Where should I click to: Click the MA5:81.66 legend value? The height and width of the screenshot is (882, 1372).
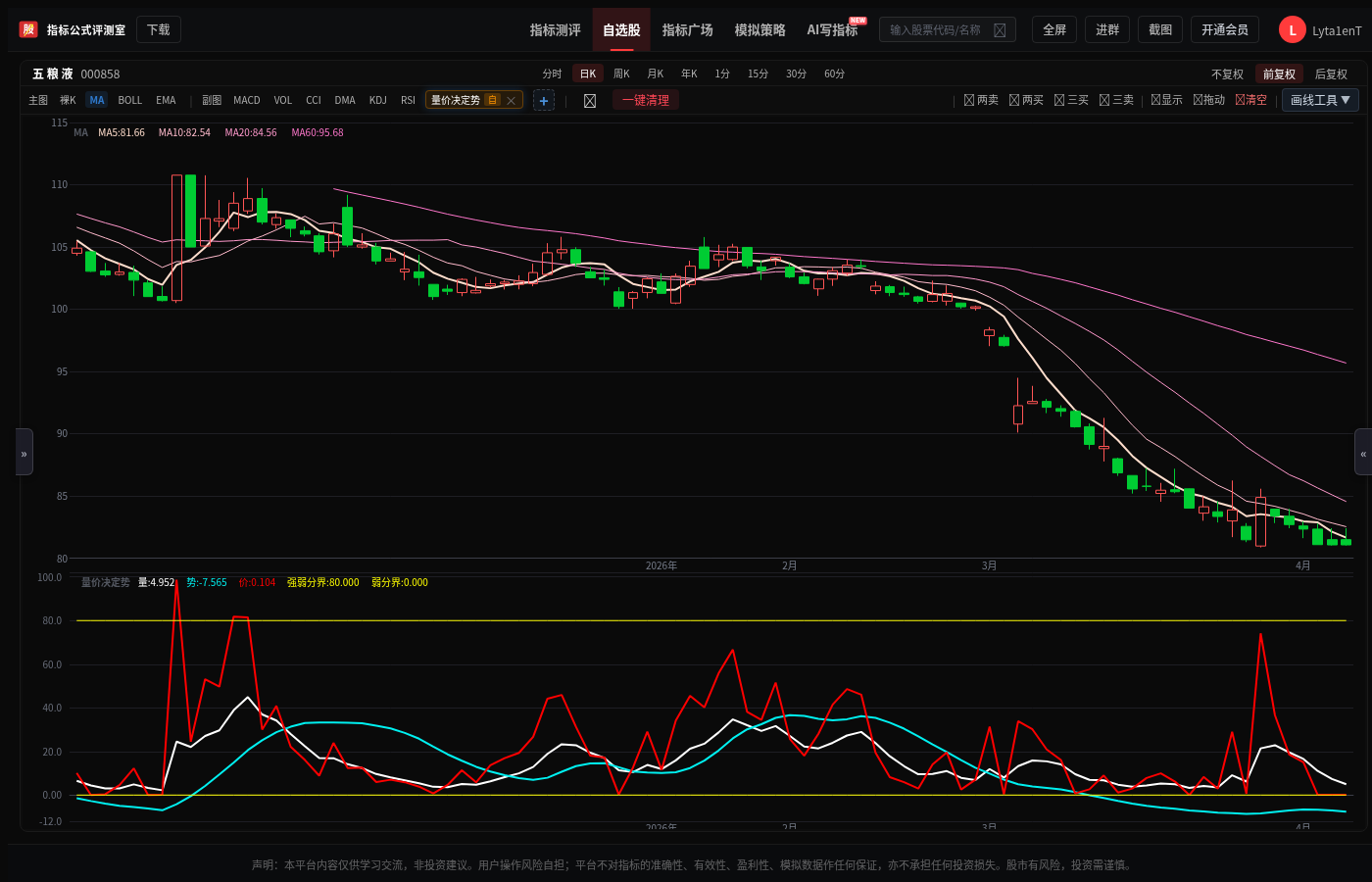pos(122,133)
